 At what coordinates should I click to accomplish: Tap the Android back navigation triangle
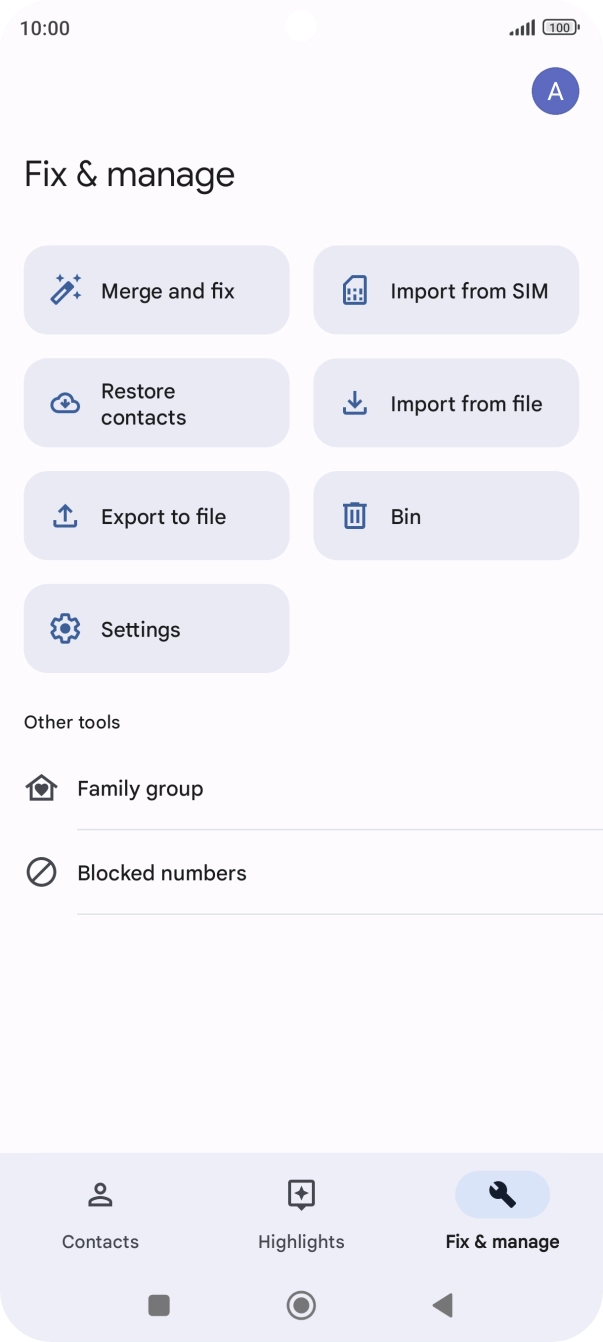click(x=443, y=1305)
